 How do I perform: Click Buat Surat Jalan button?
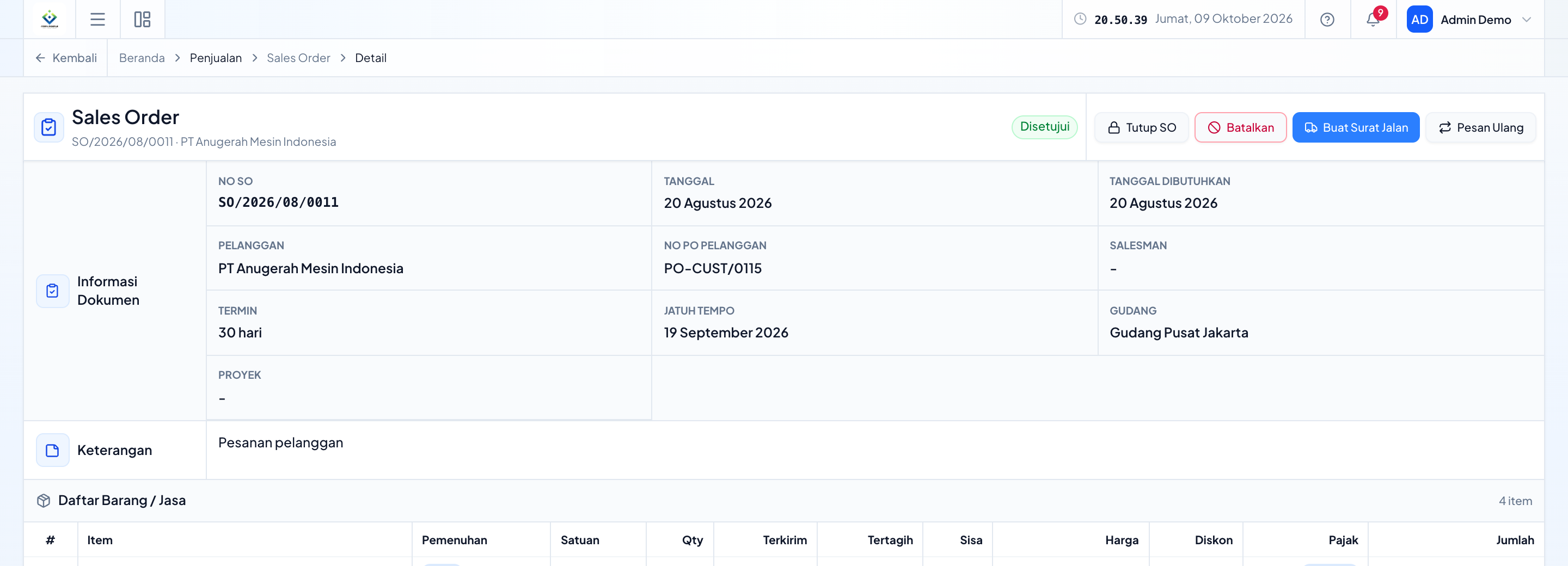pos(1356,127)
